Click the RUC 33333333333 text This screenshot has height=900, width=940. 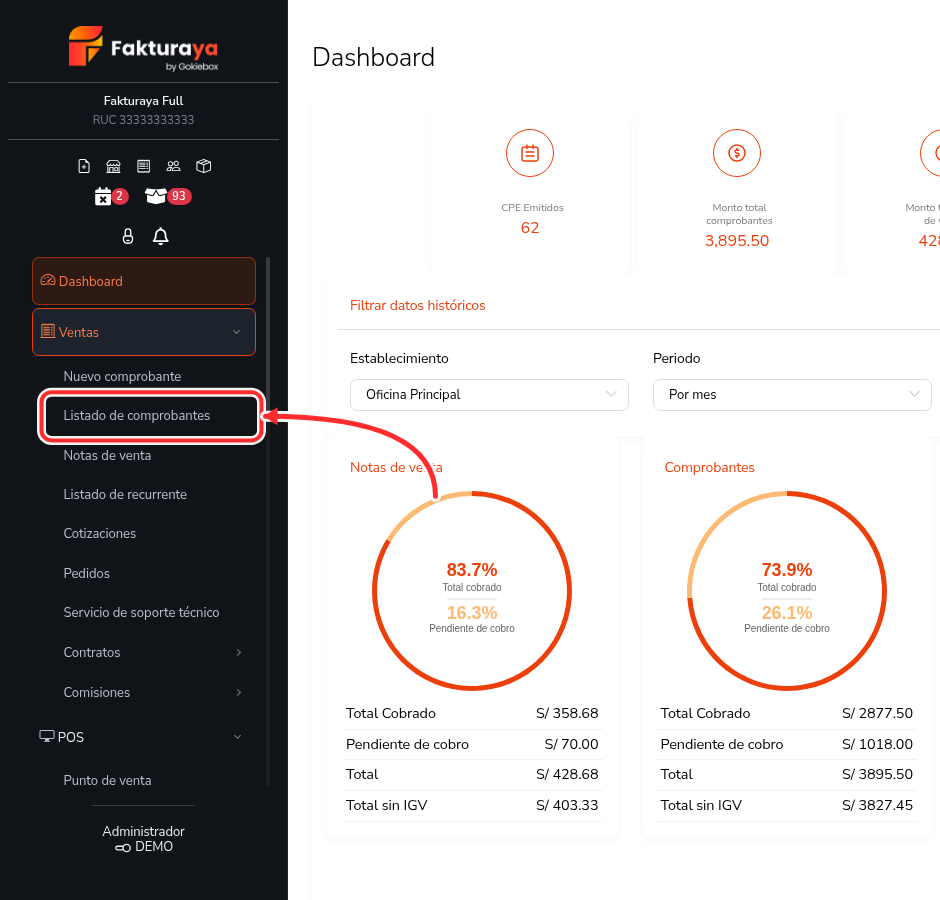pos(143,120)
